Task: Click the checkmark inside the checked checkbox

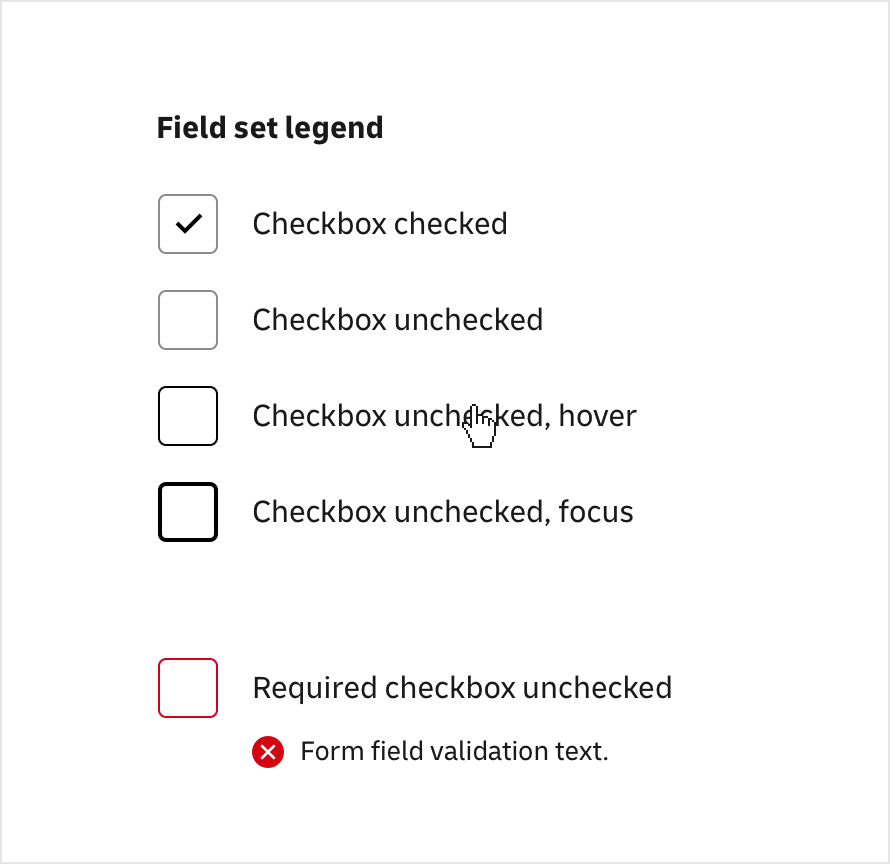Action: point(188,224)
